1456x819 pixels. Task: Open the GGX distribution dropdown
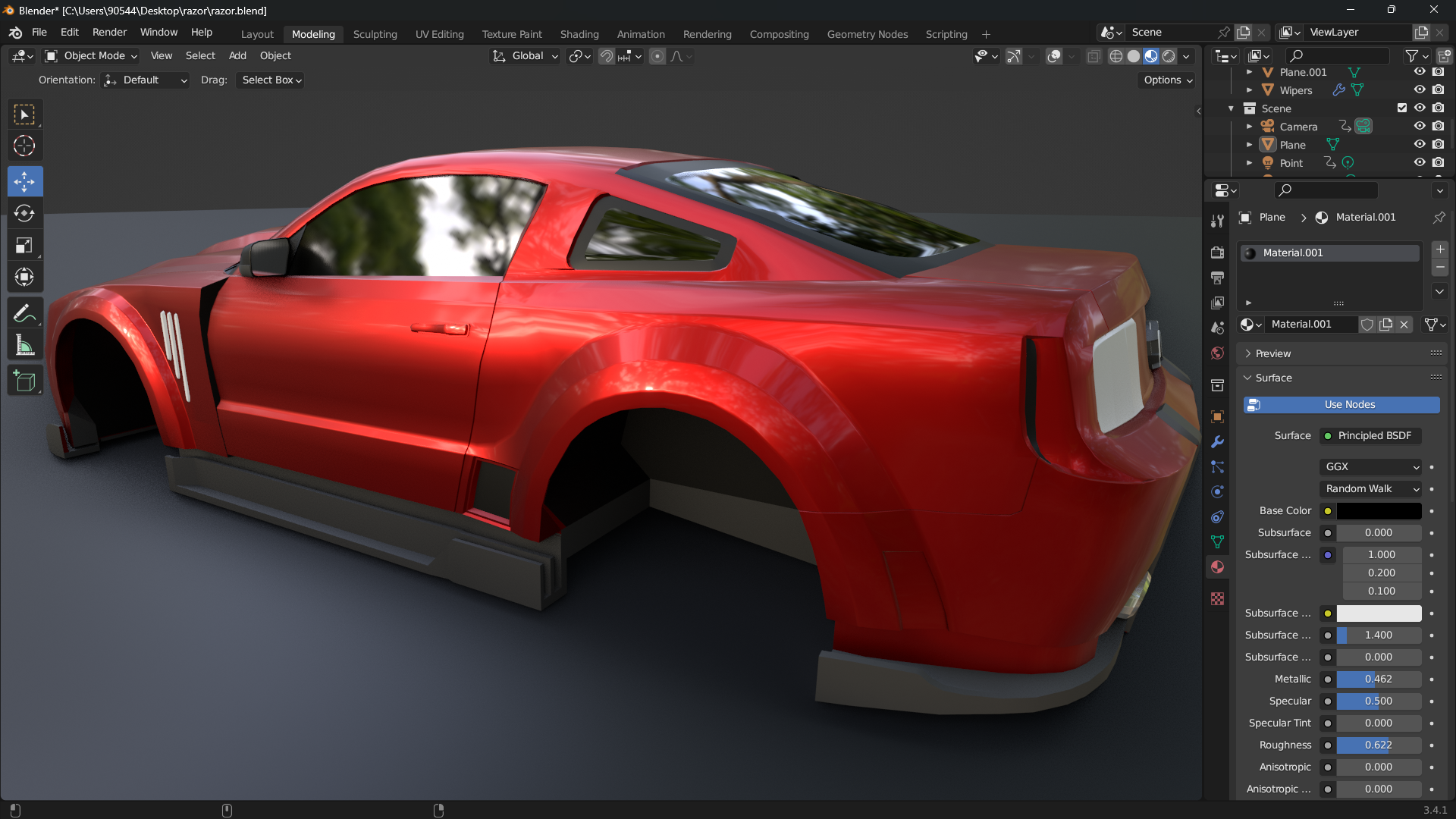coord(1371,467)
